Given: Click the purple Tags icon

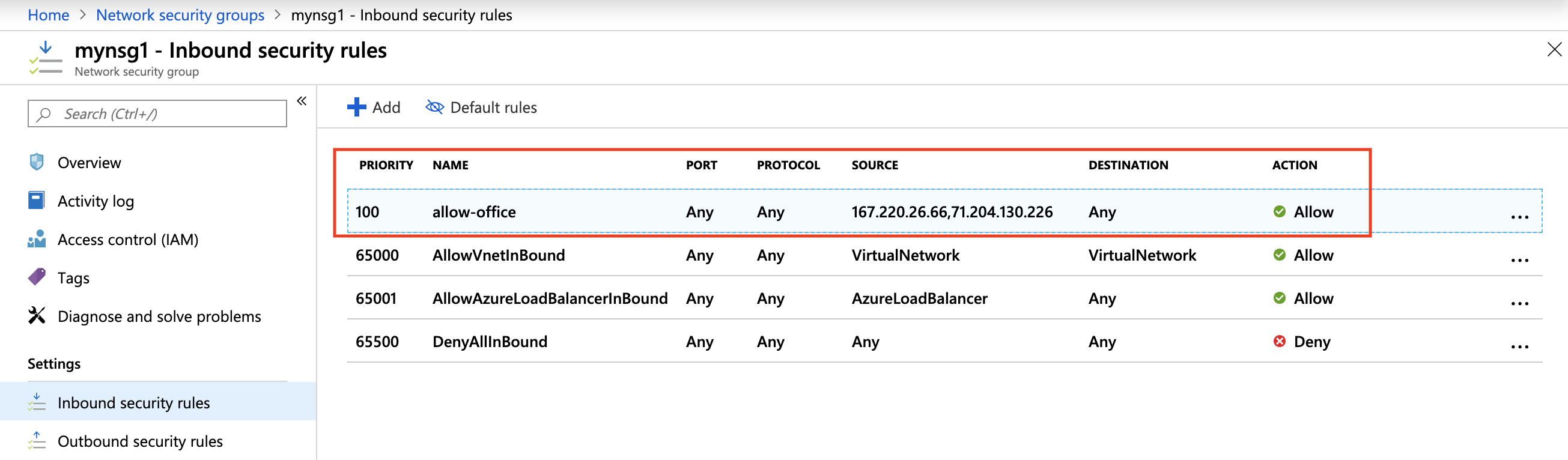Looking at the screenshot, I should pos(37,277).
